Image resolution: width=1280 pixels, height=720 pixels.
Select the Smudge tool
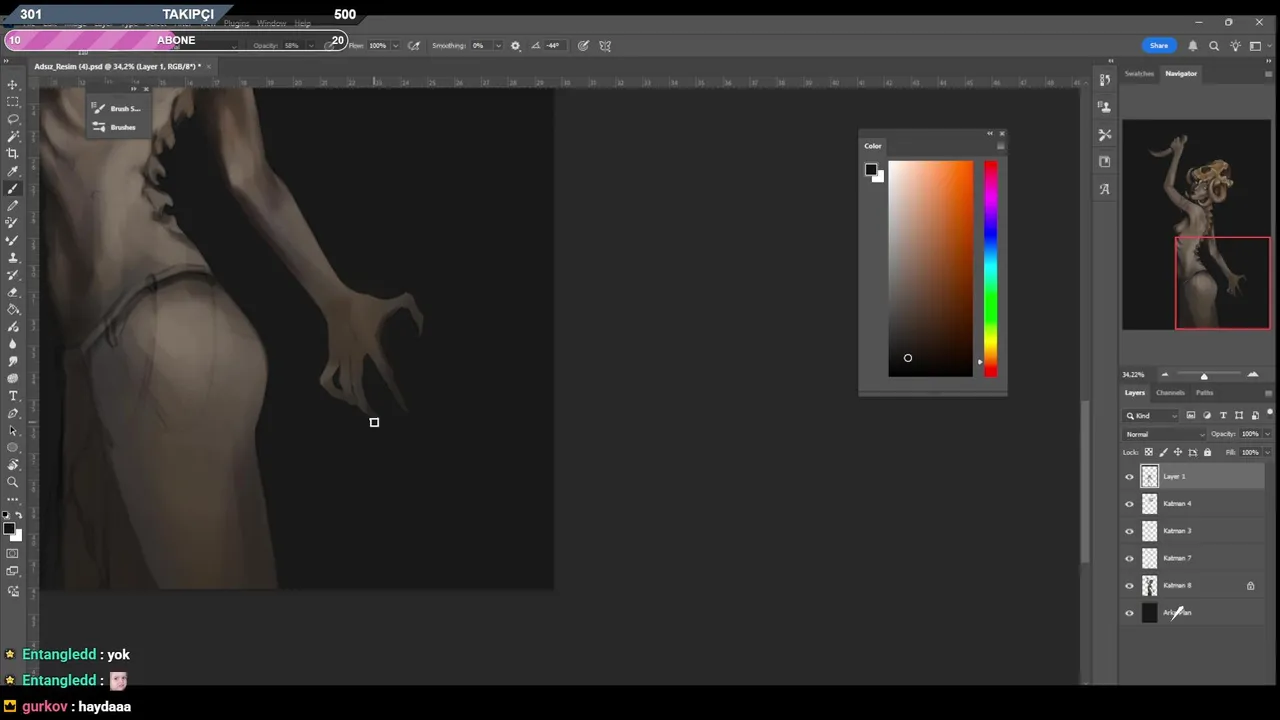[x=13, y=361]
